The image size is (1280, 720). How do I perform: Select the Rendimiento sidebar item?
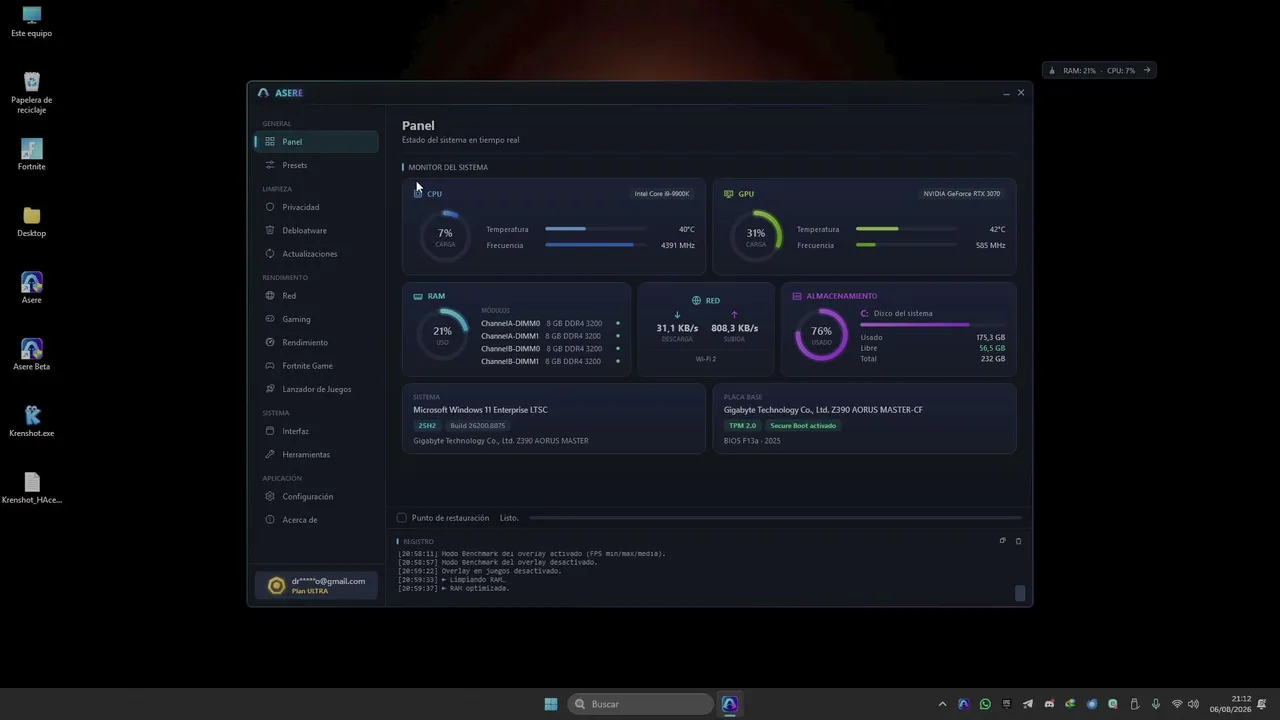316,342
